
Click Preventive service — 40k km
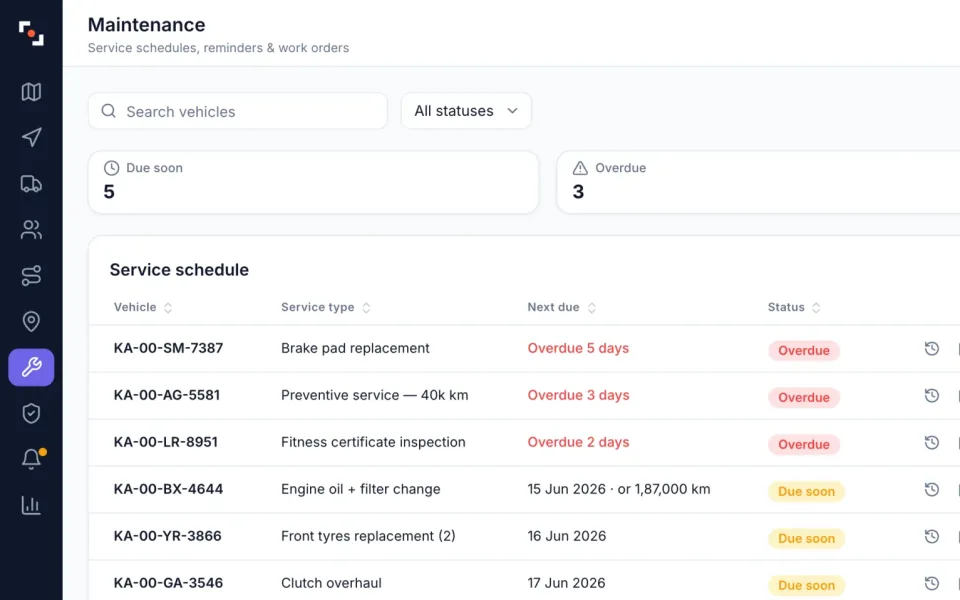(375, 395)
